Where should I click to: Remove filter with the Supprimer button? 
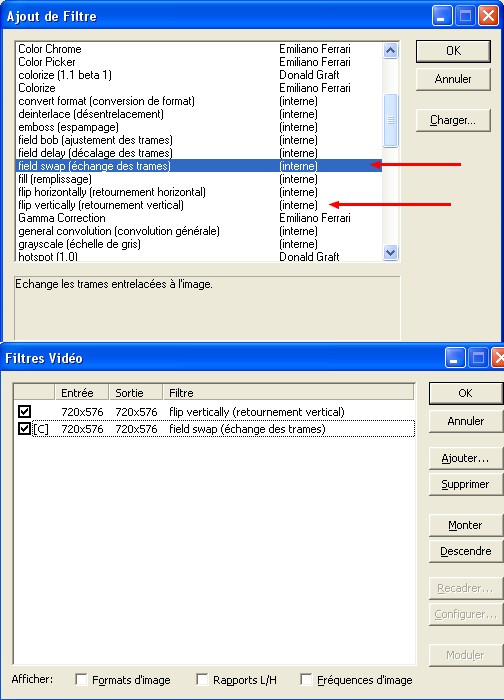pos(466,484)
